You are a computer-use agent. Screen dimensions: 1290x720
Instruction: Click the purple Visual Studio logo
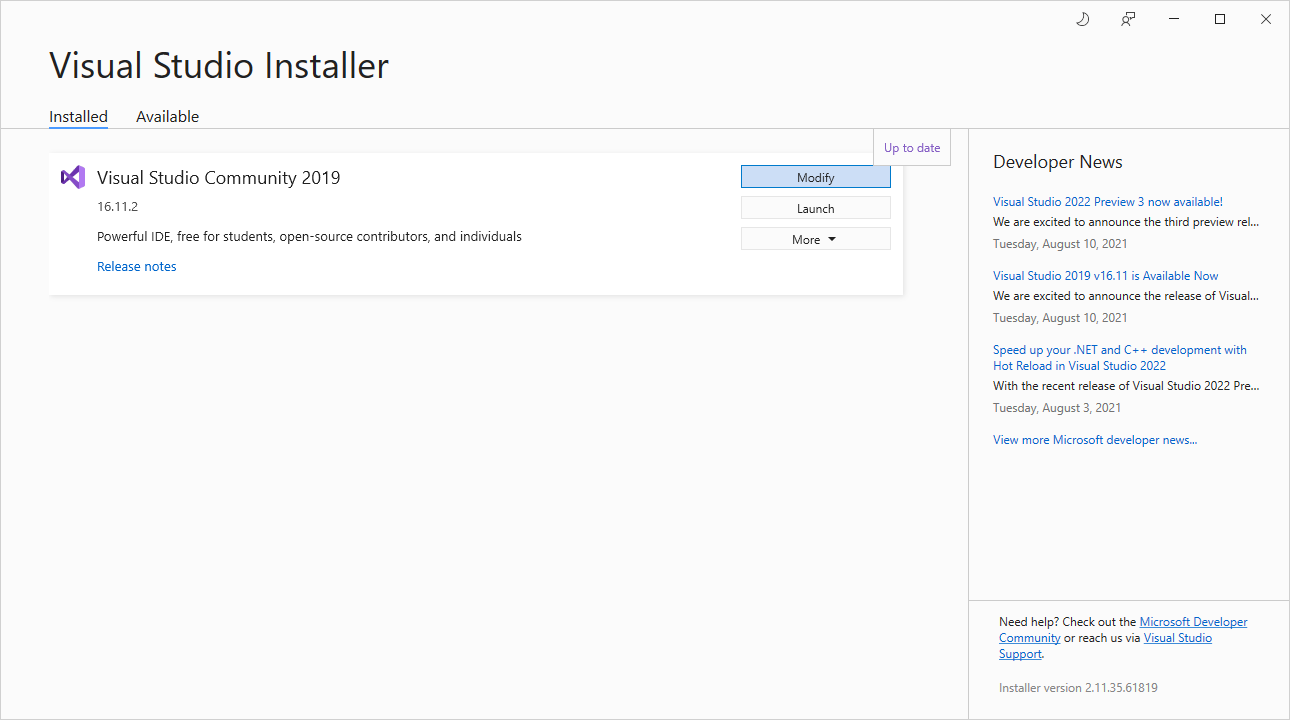click(x=72, y=177)
